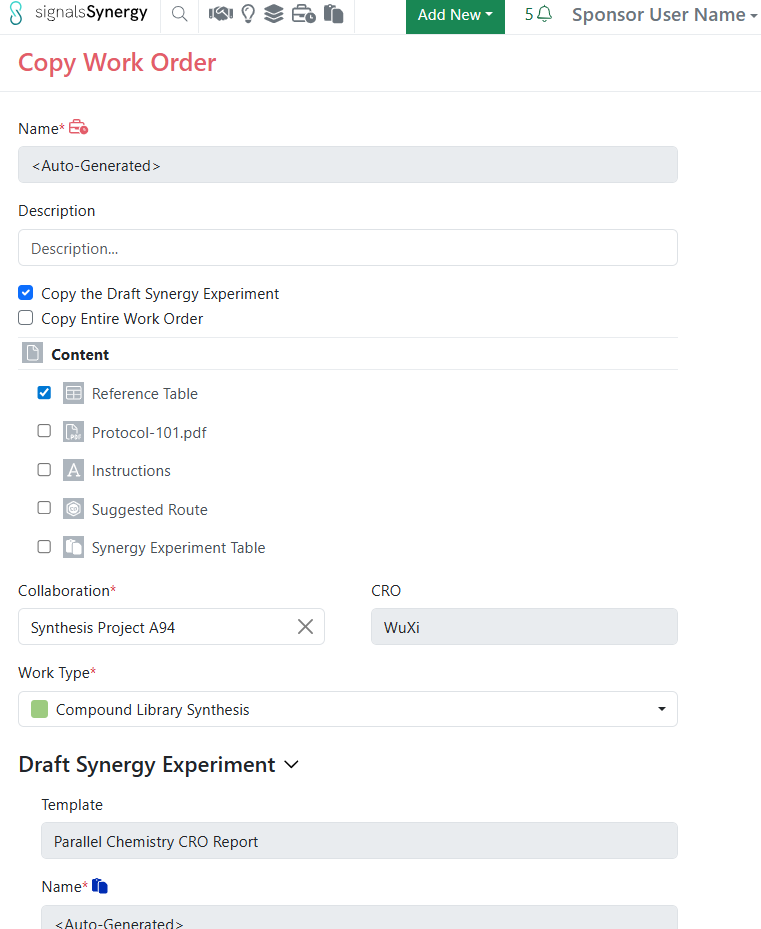The width and height of the screenshot is (761, 929).
Task: Click the lightbulb icon in navbar
Action: coord(248,15)
